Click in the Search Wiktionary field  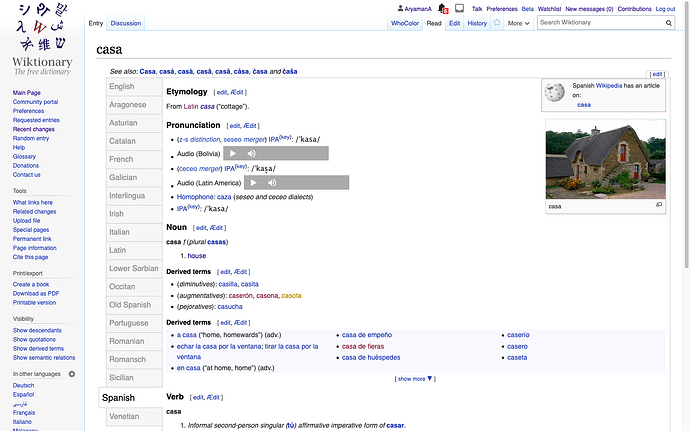(601, 22)
